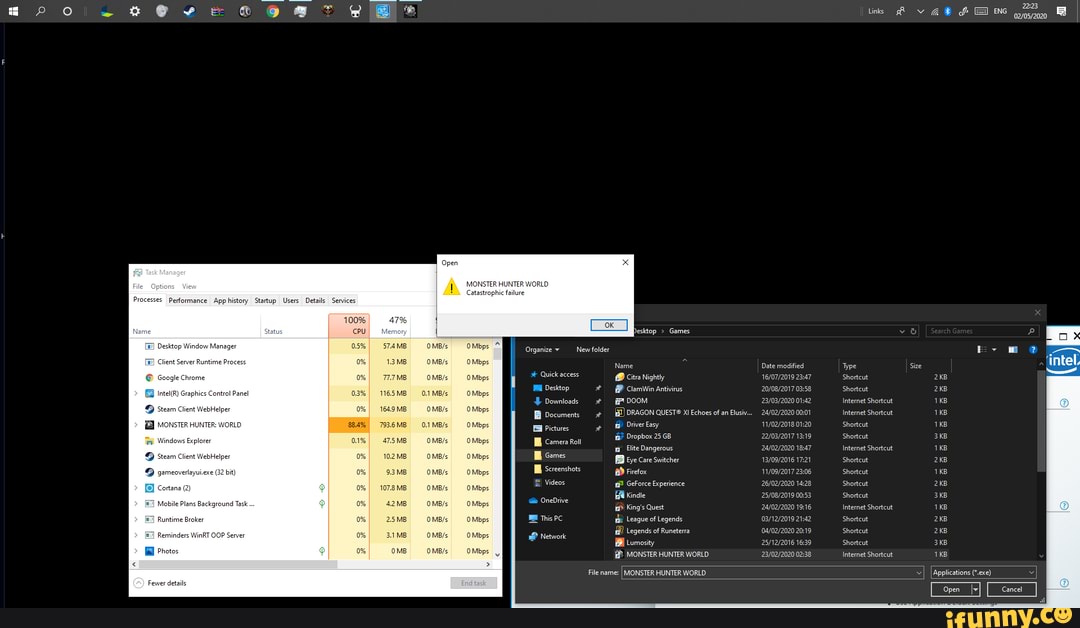Show hidden system tray icons chevron
This screenshot has height=628, width=1080.
(920, 11)
